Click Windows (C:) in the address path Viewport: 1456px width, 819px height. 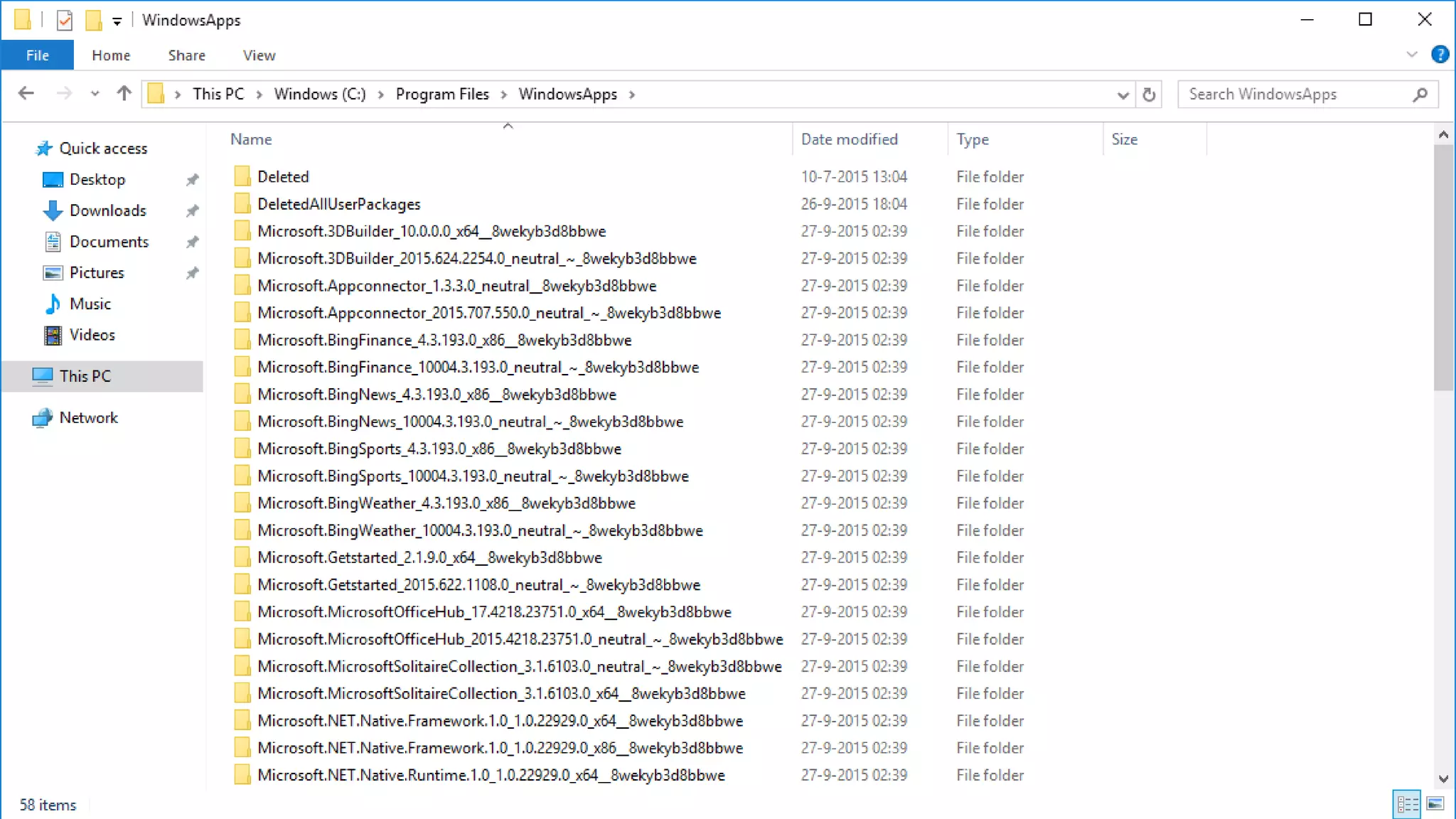click(320, 94)
